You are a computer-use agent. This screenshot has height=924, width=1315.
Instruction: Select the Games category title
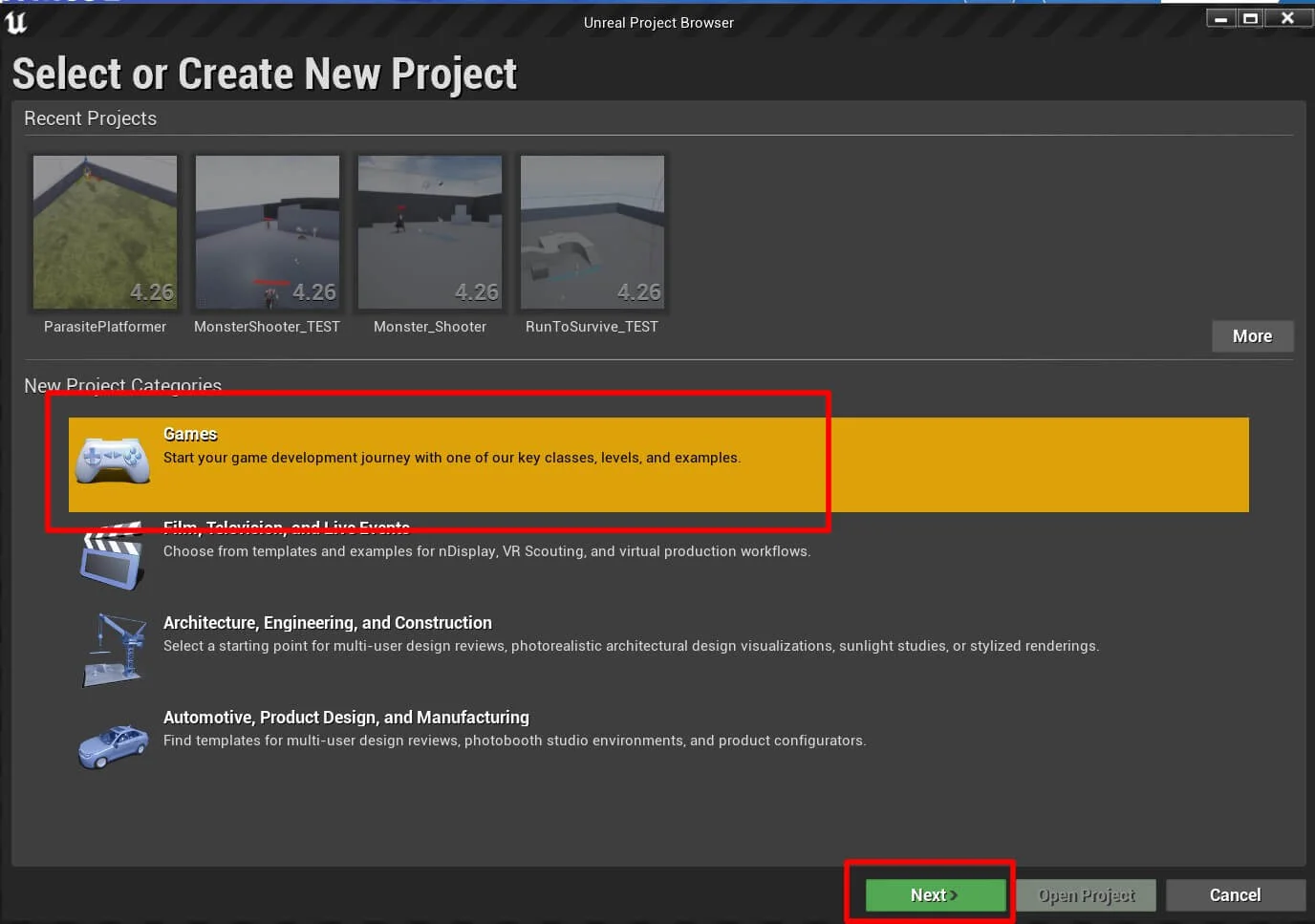(190, 434)
